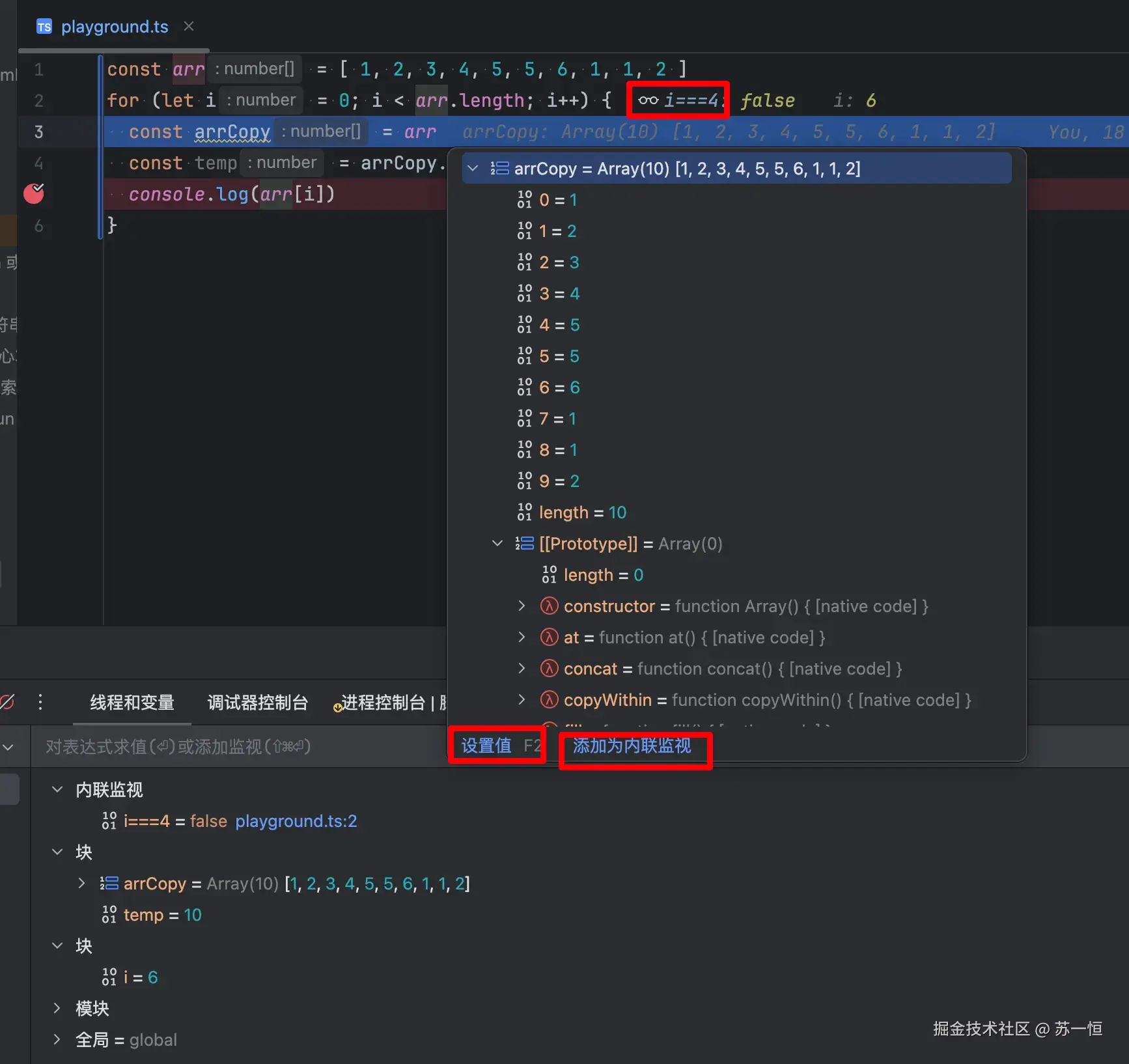
Task: Select the 8 = 1 row in the popup
Action: pyautogui.click(x=736, y=450)
